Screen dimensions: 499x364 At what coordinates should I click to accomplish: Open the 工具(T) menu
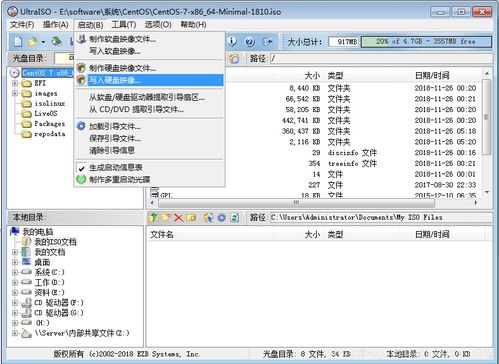point(123,25)
